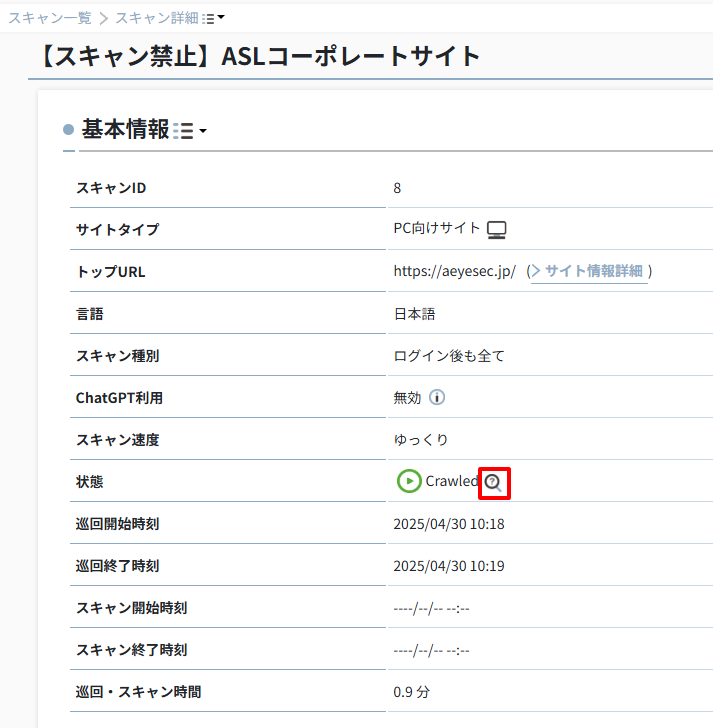Select the スキャンID value 8
This screenshot has height=728, width=713.
coord(398,188)
